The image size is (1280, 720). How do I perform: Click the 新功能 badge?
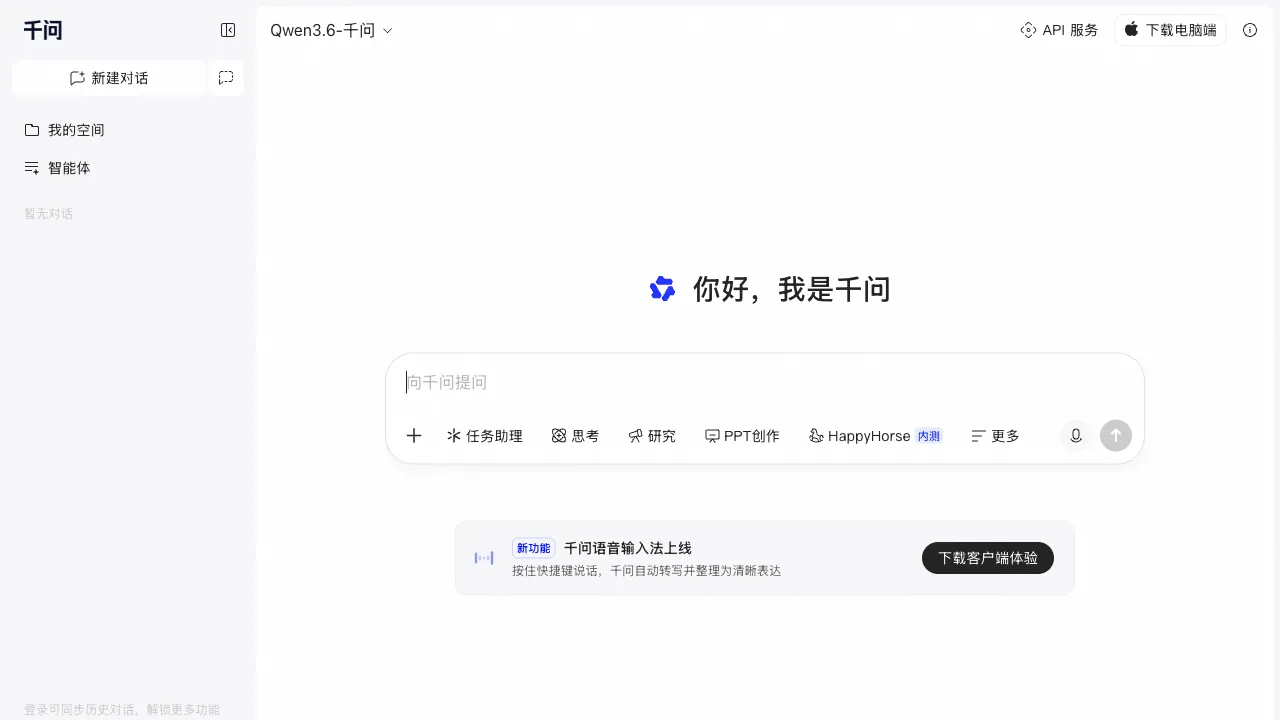pos(534,548)
